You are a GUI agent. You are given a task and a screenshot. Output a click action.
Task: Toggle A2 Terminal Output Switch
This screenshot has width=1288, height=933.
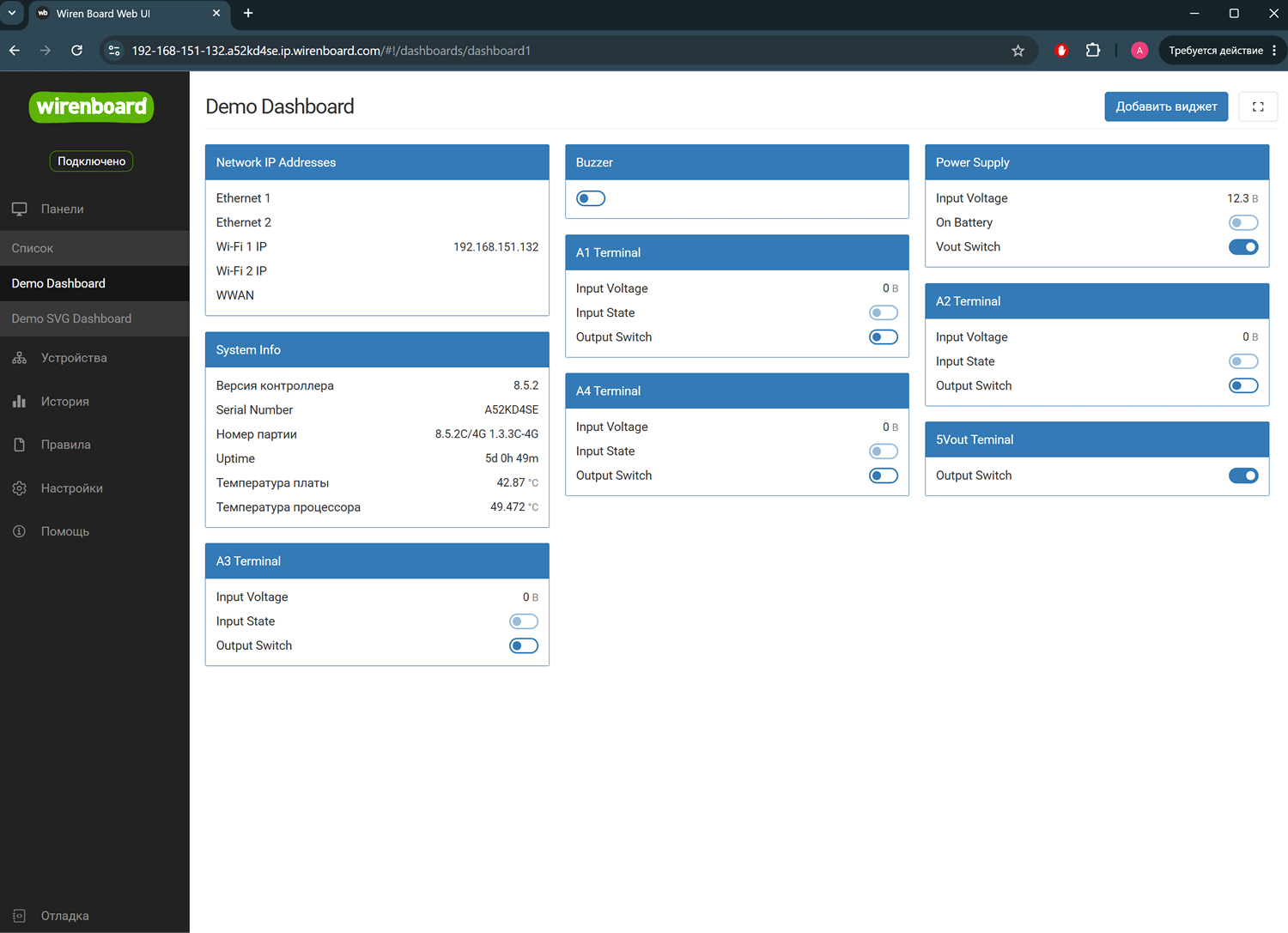point(1243,386)
